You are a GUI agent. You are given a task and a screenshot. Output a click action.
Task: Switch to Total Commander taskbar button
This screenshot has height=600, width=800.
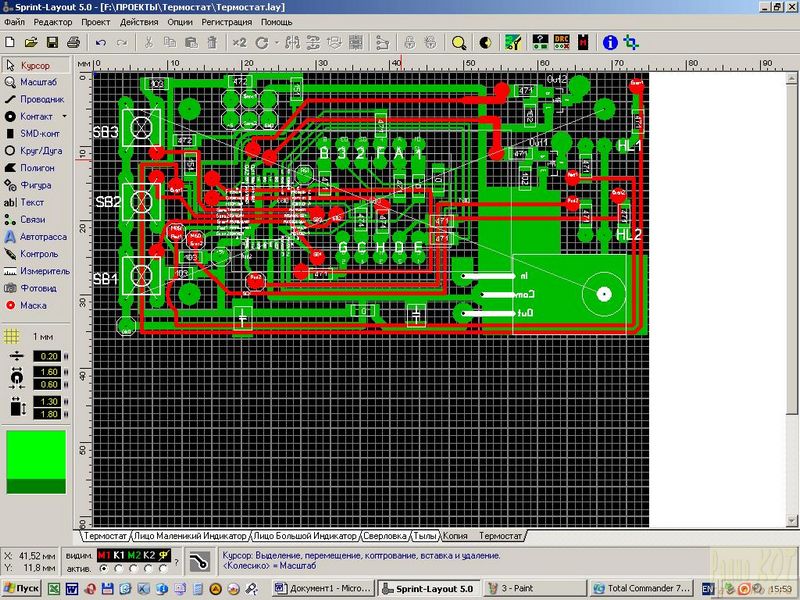(x=642, y=588)
